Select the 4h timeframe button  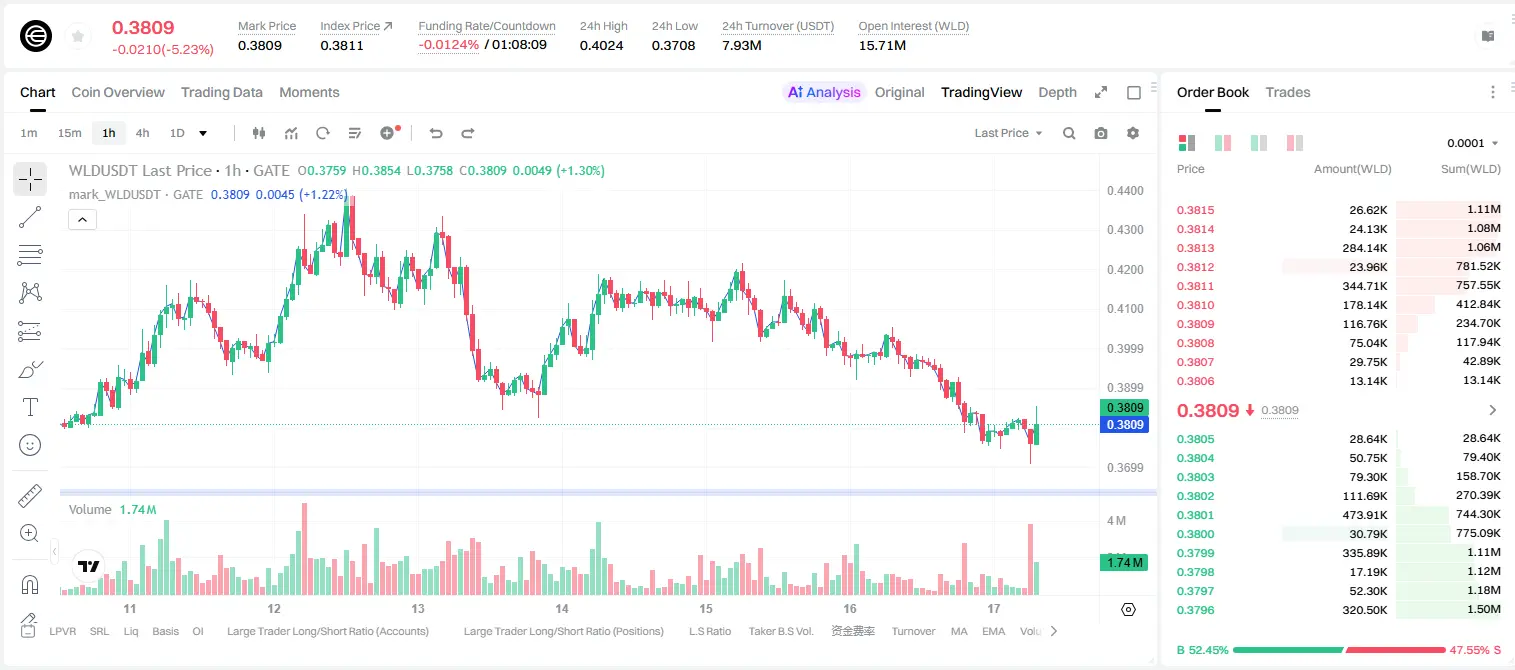click(x=142, y=133)
